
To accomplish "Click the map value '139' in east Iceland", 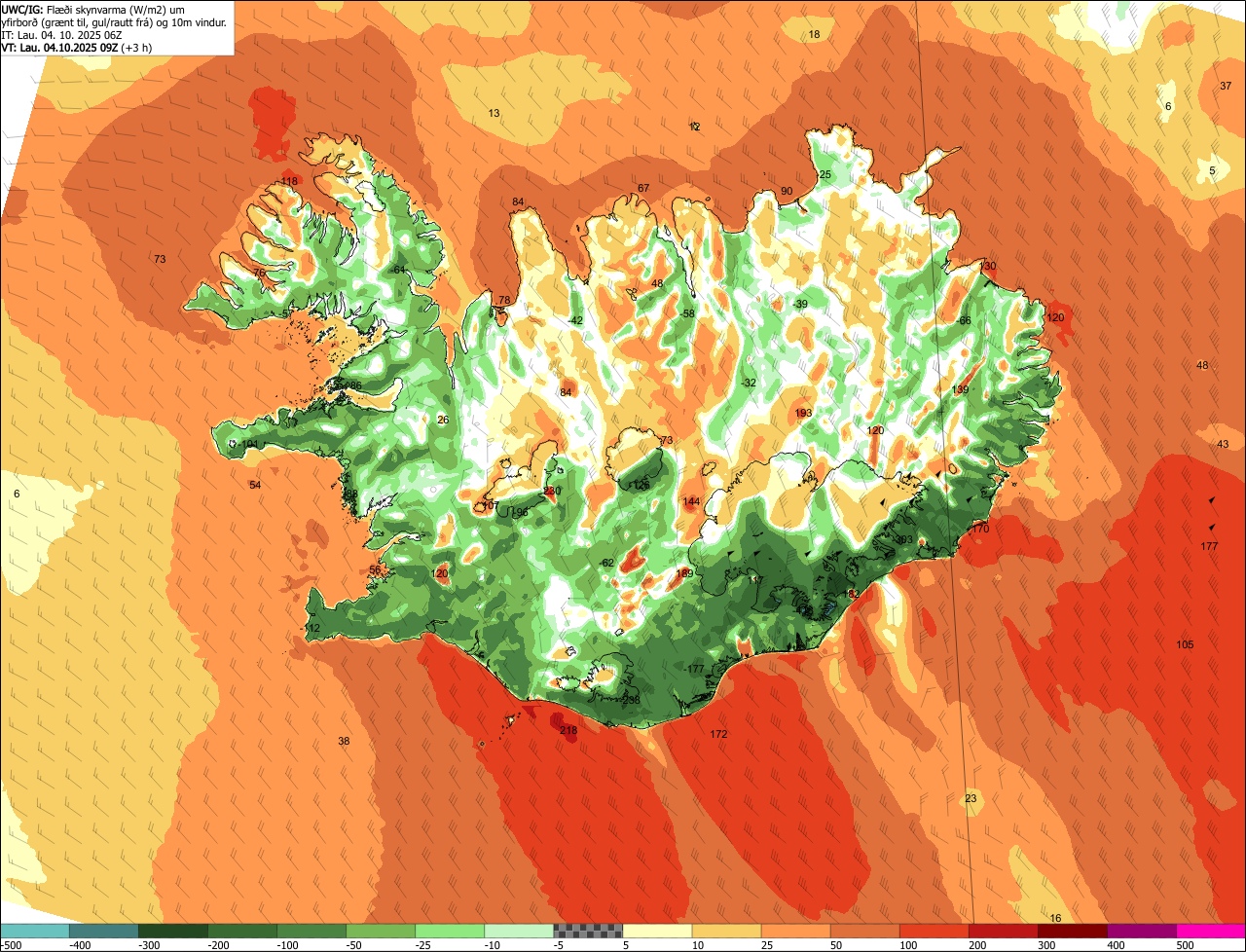I will [961, 389].
